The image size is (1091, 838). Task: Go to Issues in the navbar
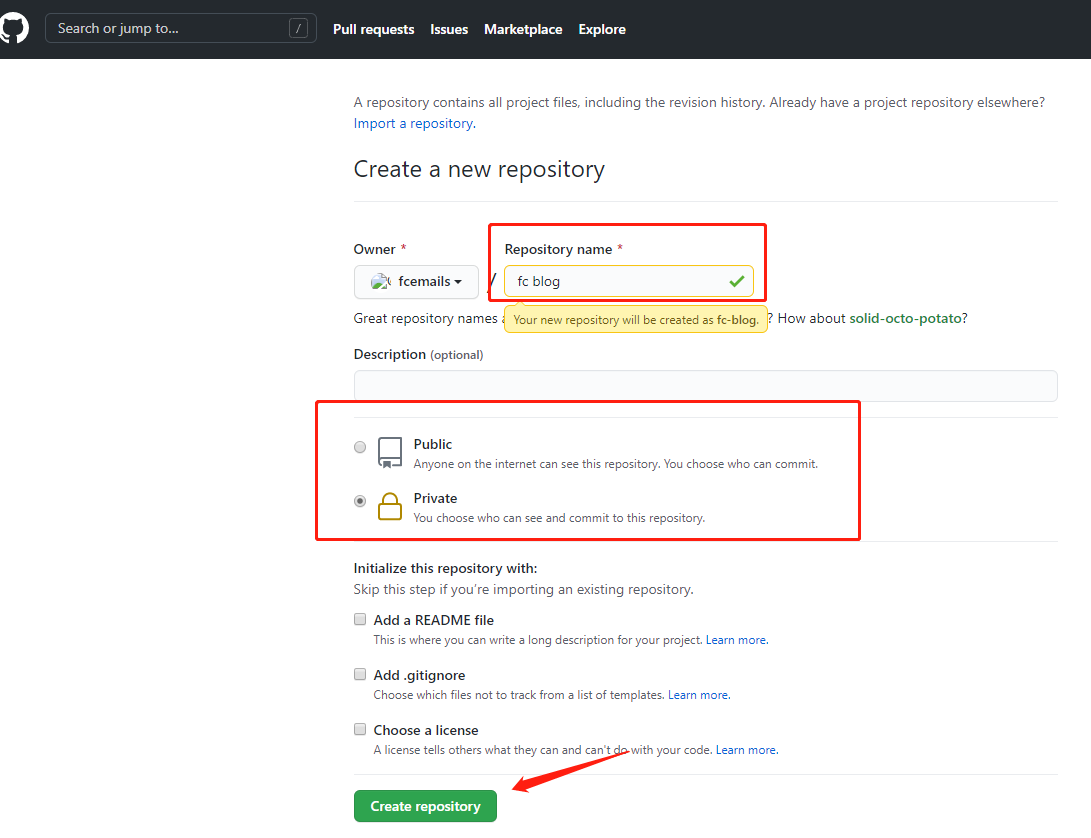coord(449,29)
